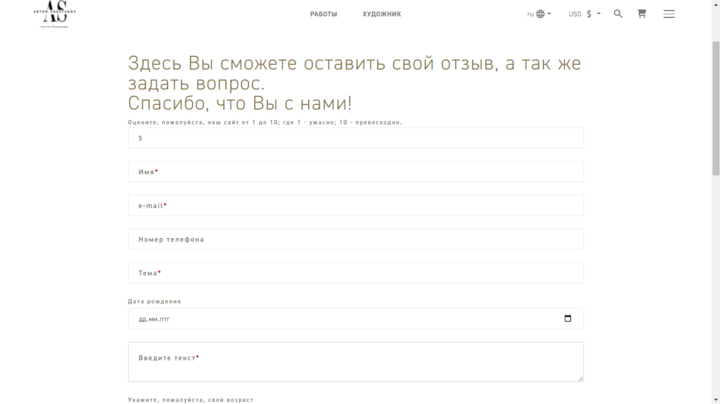Open the shopping cart
Image resolution: width=720 pixels, height=404 pixels.
(x=642, y=14)
